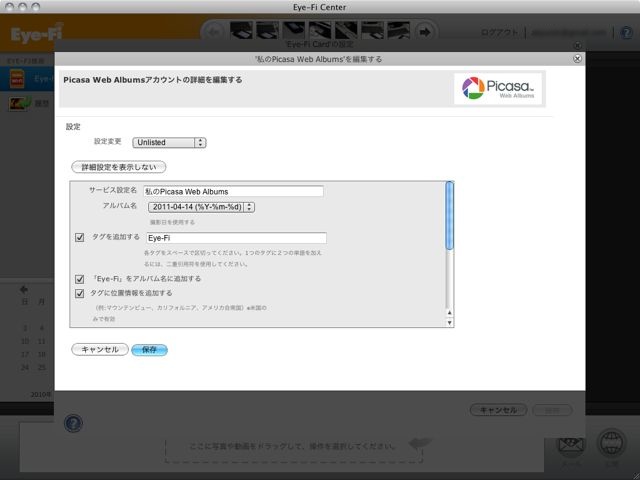Click the Eye-Fi tag text field
The image size is (640, 480).
point(236,238)
